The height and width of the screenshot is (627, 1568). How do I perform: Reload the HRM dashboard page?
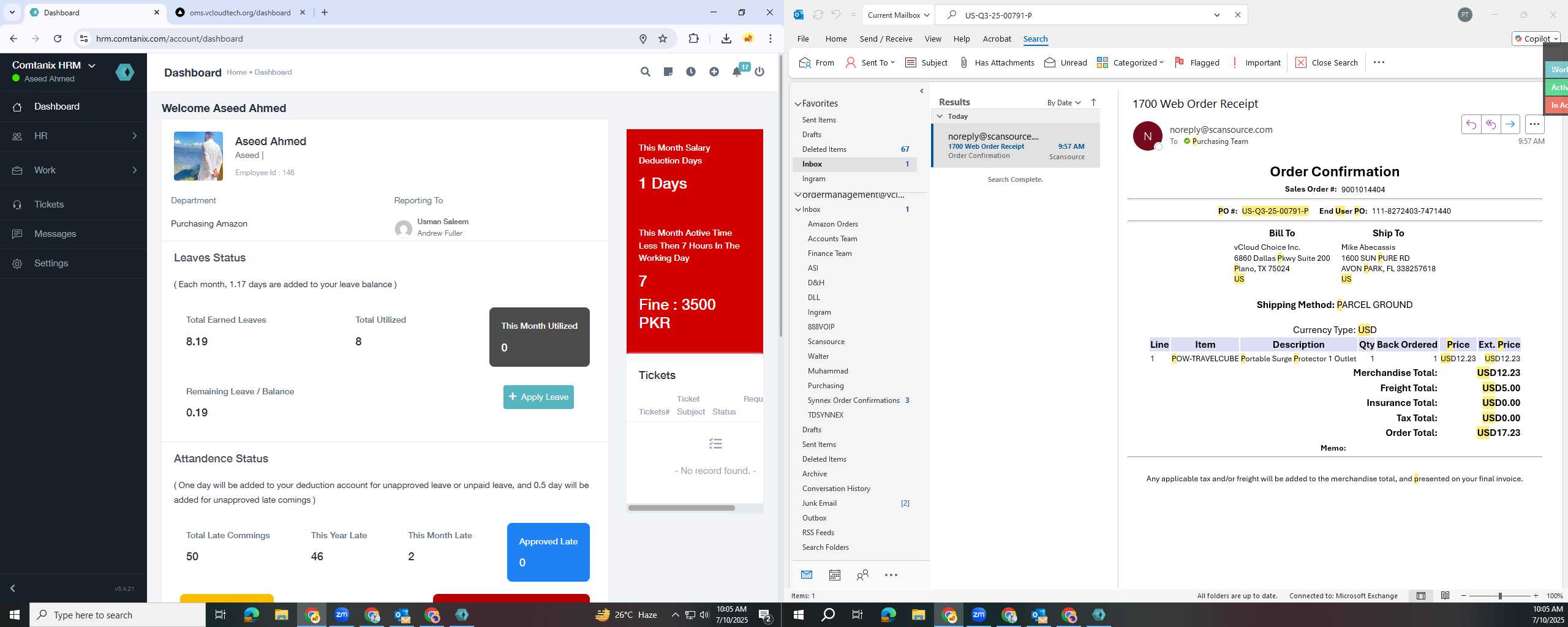[58, 39]
